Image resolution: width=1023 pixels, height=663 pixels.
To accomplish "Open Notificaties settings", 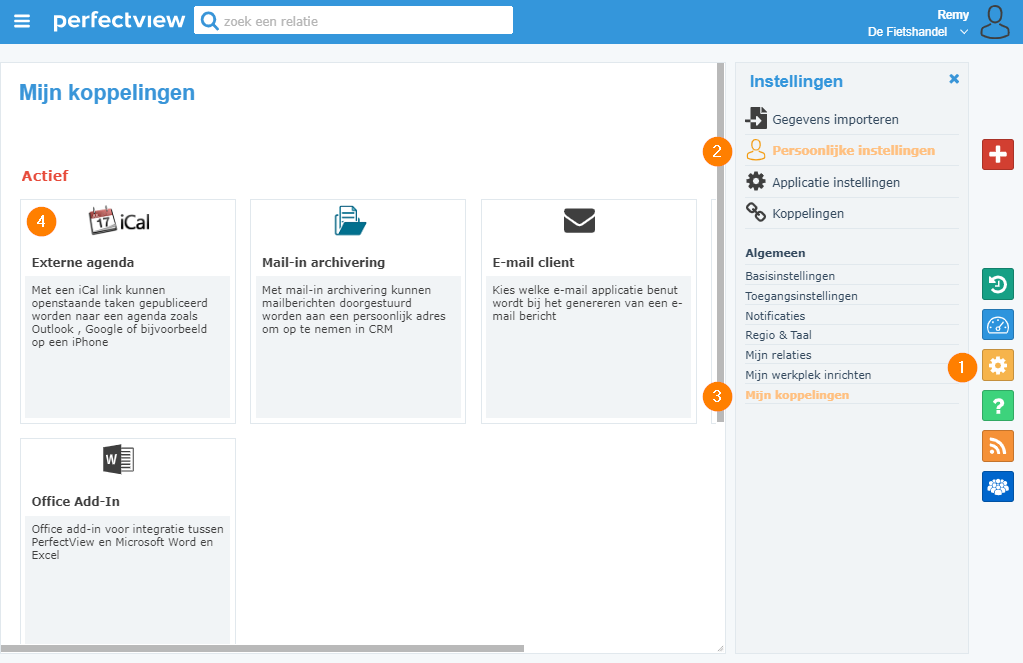I will pyautogui.click(x=775, y=316).
